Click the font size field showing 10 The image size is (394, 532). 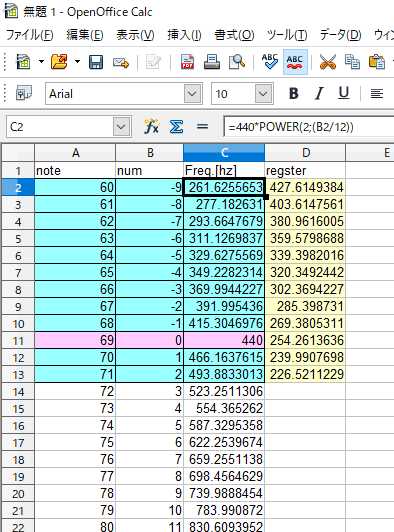coord(233,94)
